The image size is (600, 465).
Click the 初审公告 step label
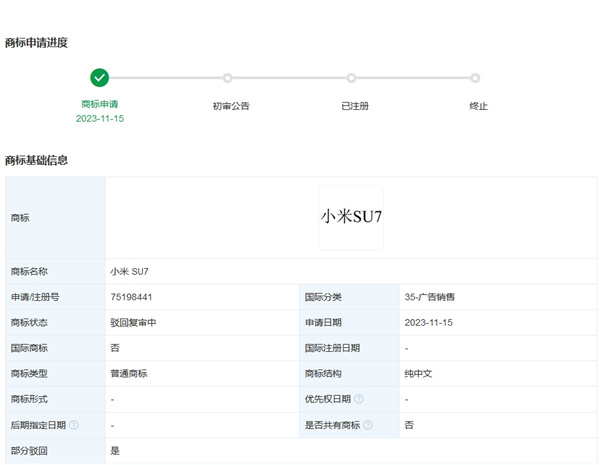(231, 106)
